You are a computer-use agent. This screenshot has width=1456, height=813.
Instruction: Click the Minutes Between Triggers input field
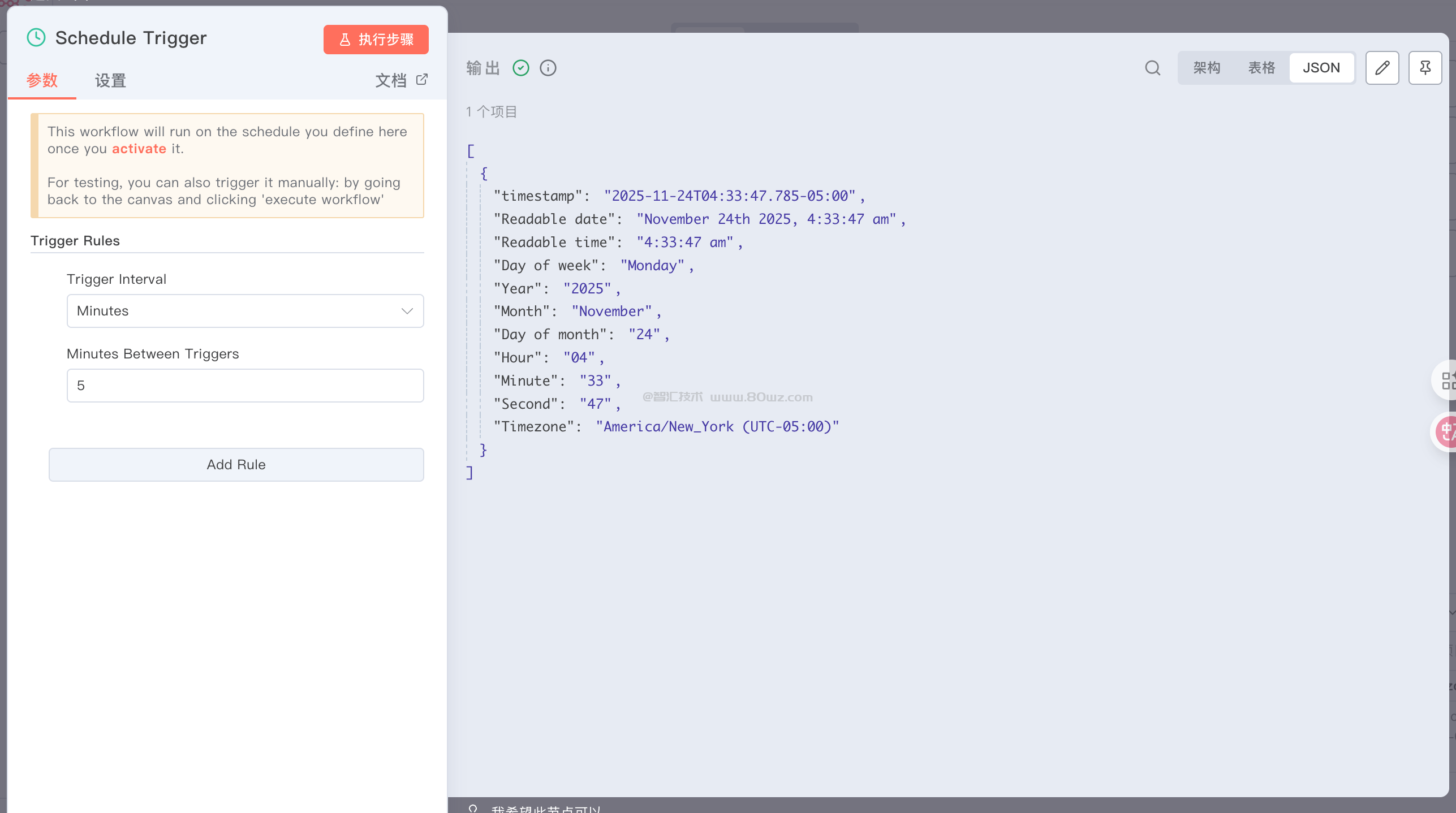[x=244, y=386]
